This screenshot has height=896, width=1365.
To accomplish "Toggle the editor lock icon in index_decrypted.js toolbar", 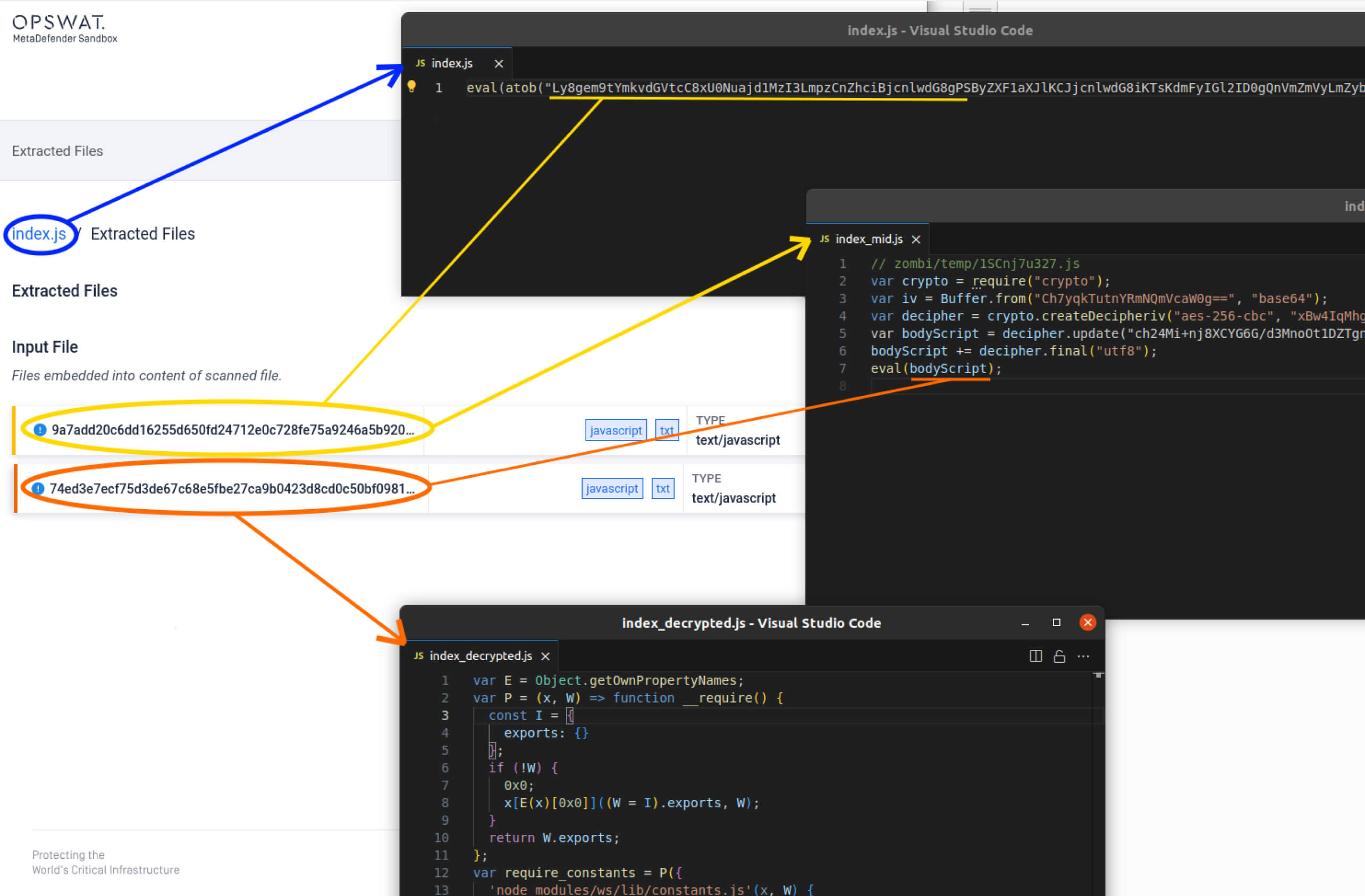I will (1059, 656).
